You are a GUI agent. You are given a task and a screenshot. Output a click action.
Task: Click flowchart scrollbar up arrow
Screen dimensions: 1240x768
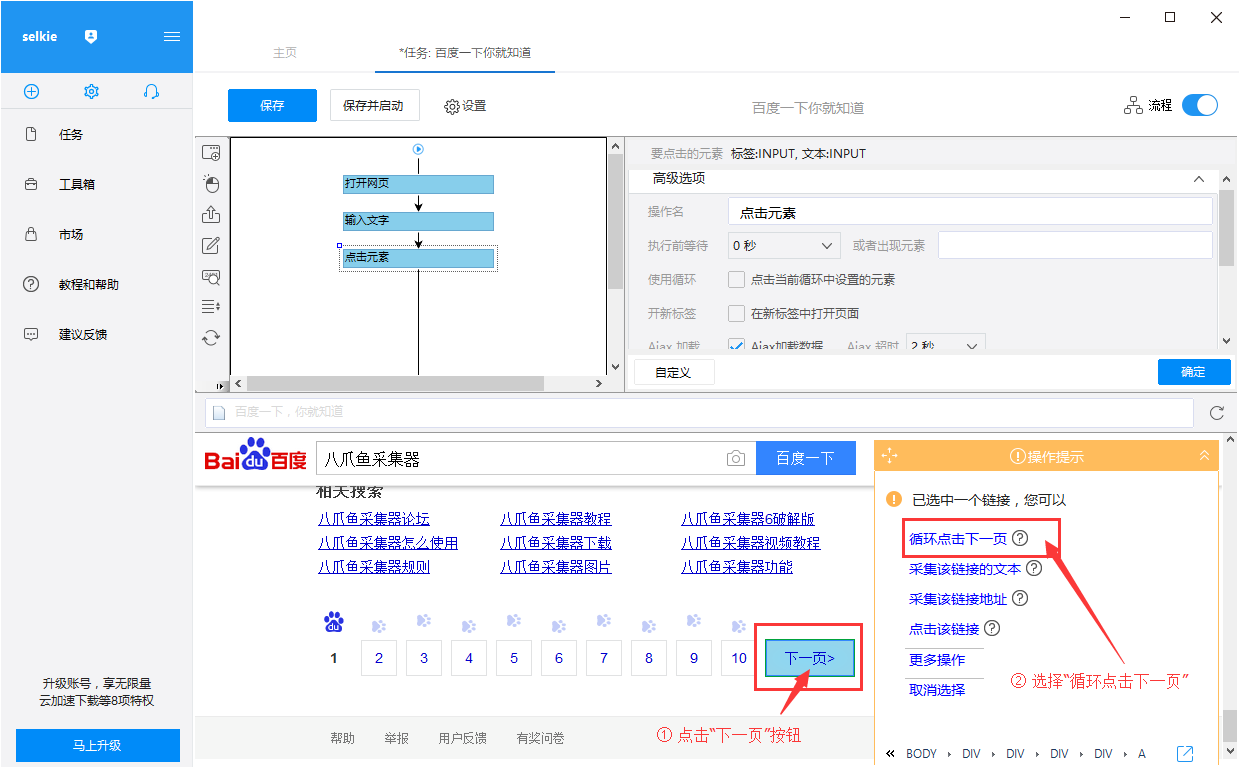pyautogui.click(x=616, y=147)
